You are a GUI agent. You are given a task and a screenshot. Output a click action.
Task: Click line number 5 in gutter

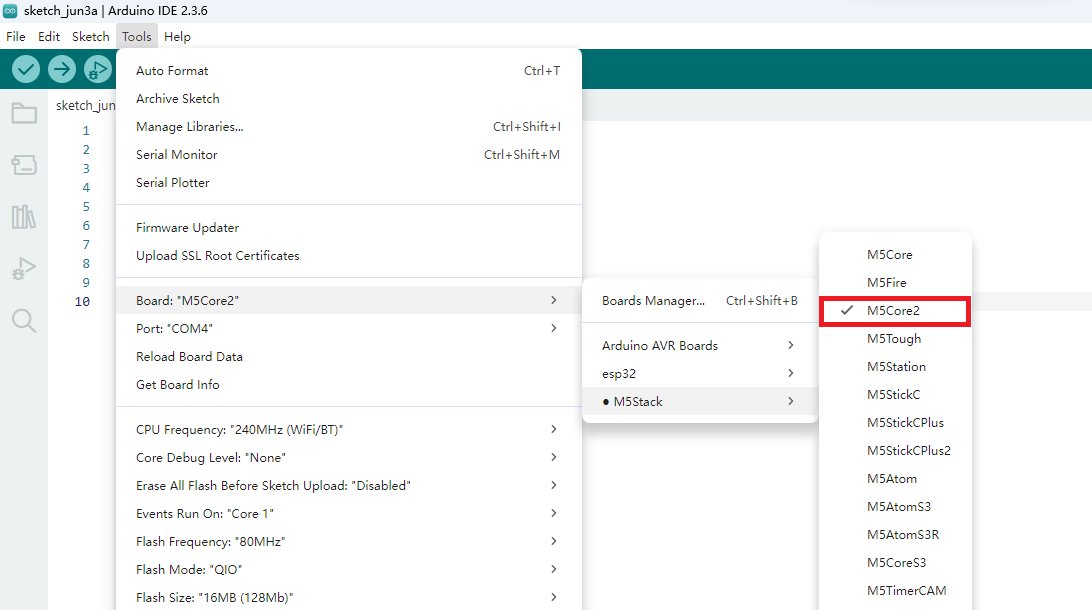tap(86, 206)
